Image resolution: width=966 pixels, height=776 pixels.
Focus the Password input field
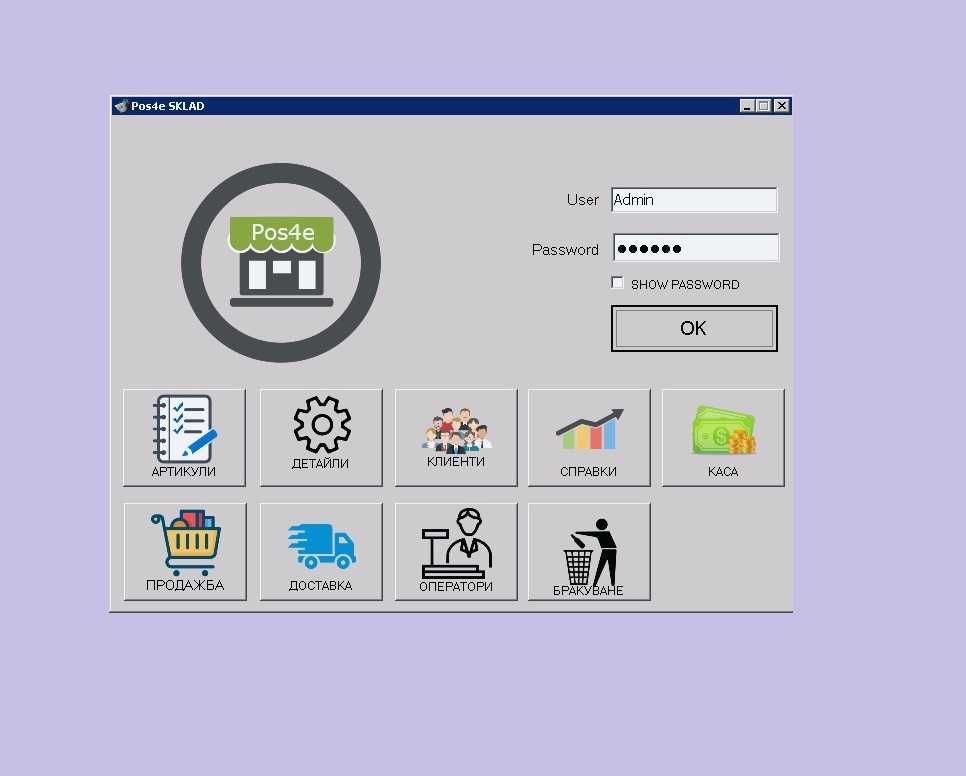point(696,248)
